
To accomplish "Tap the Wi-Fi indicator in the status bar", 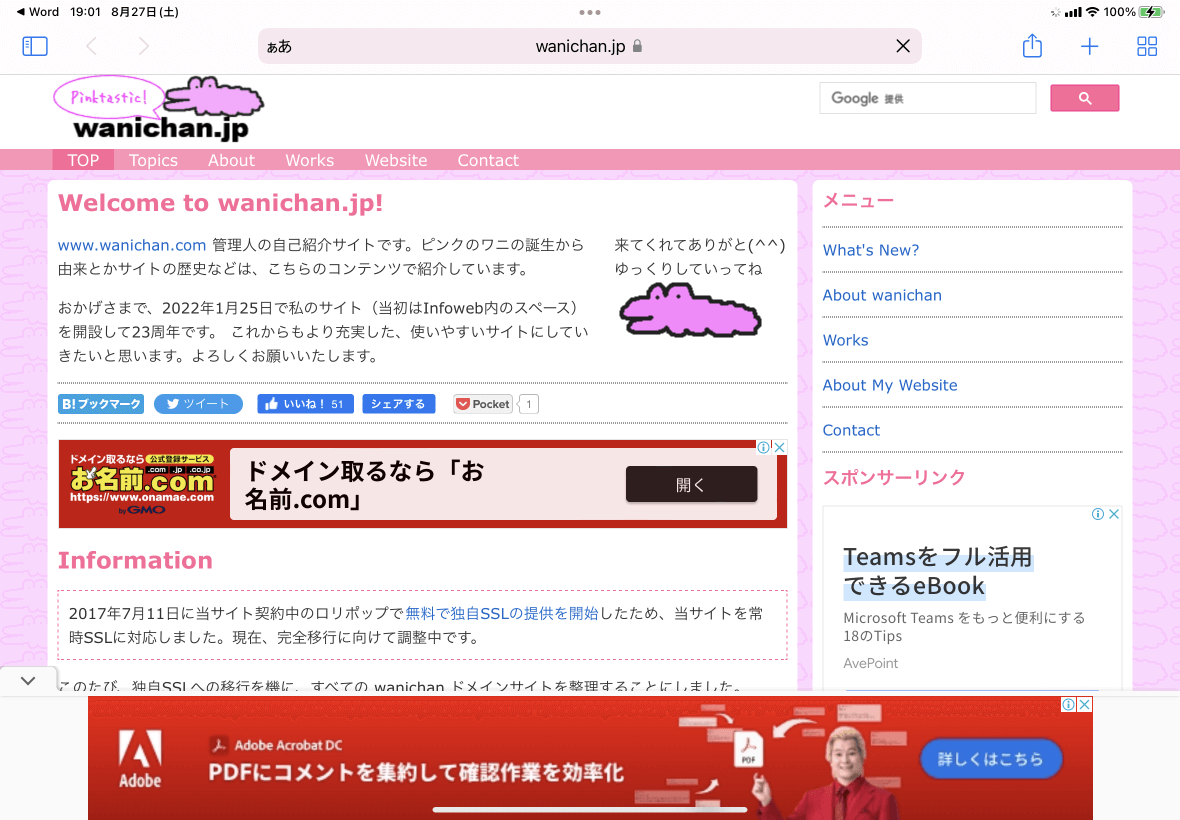I will pyautogui.click(x=1092, y=12).
